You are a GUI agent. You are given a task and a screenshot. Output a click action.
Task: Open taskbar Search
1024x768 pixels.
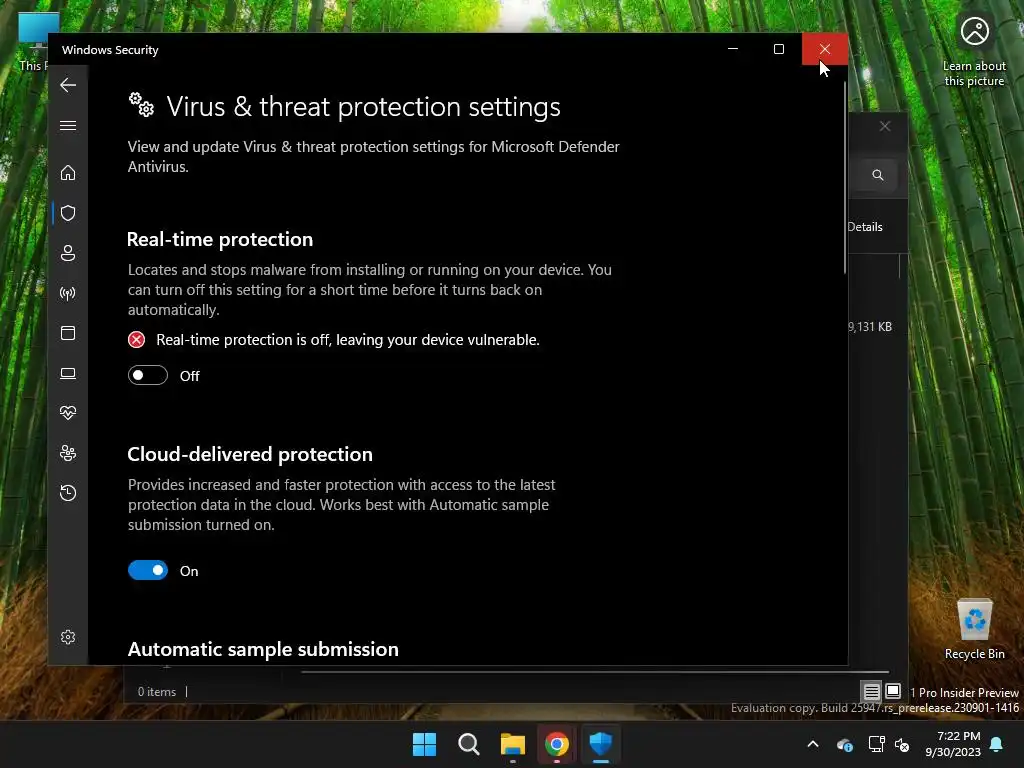[469, 744]
